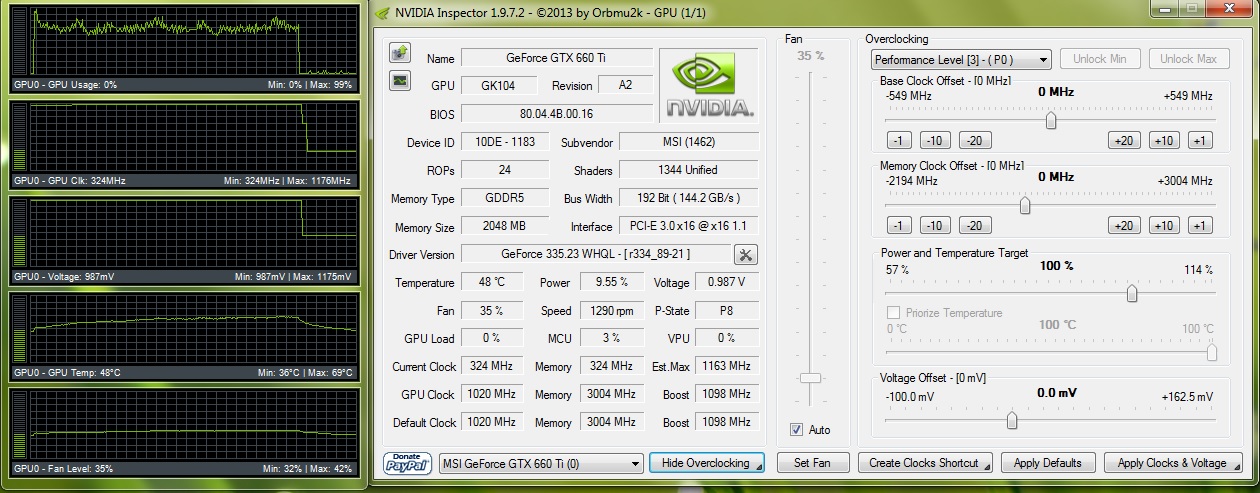Click the Memory Type value GDDR5
This screenshot has width=1260, height=493.
pyautogui.click(x=505, y=198)
